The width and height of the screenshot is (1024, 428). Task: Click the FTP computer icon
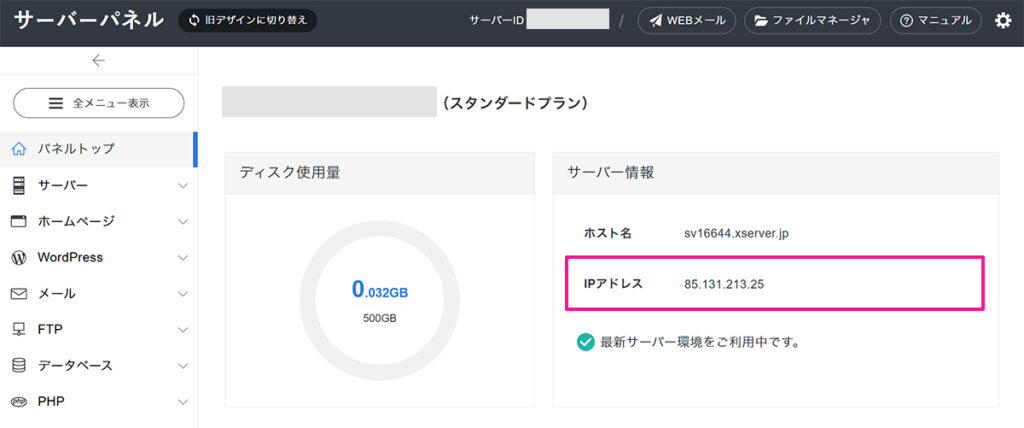point(18,329)
